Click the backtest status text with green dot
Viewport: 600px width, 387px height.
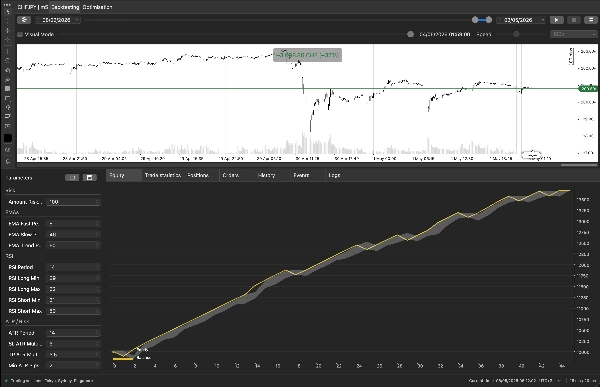tap(49, 381)
